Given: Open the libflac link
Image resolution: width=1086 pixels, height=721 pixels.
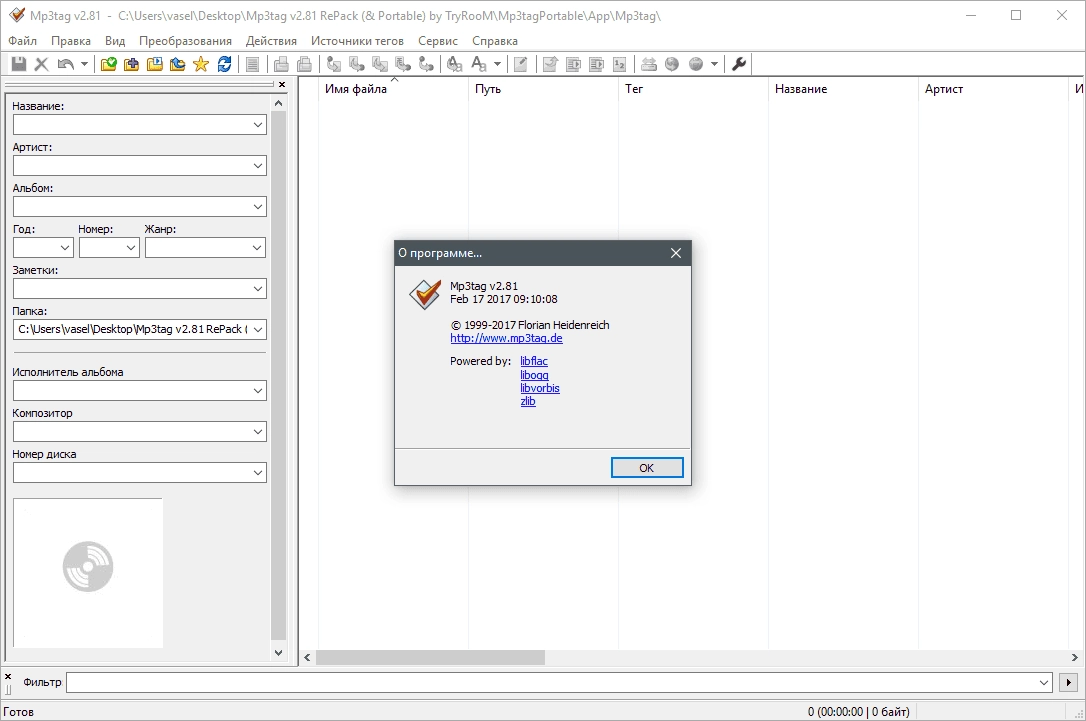Looking at the screenshot, I should click(x=534, y=361).
